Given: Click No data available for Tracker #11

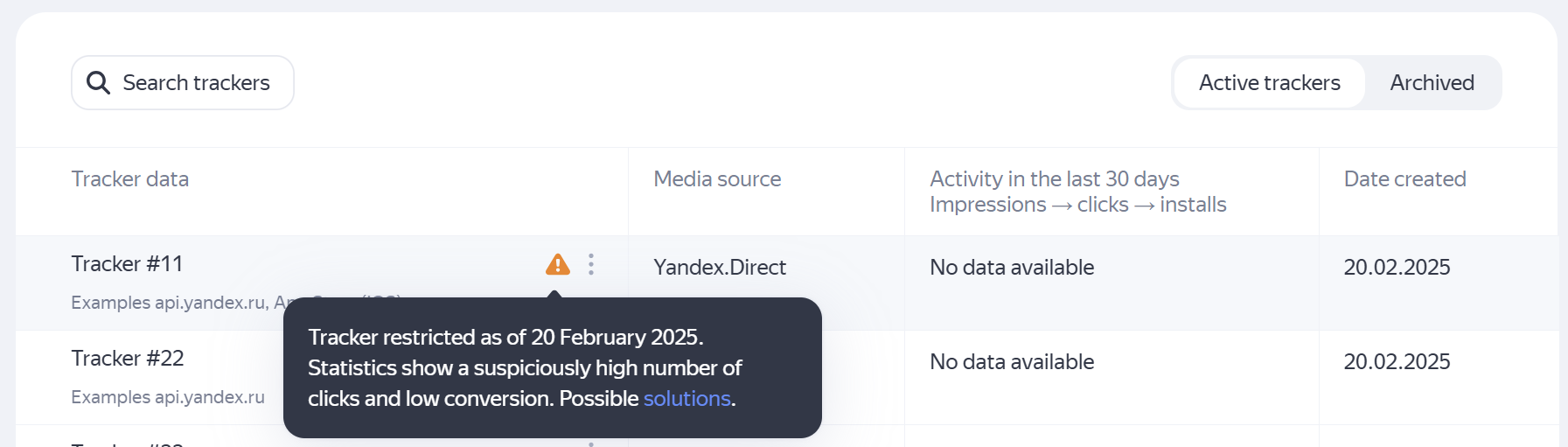Looking at the screenshot, I should click(x=1012, y=268).
